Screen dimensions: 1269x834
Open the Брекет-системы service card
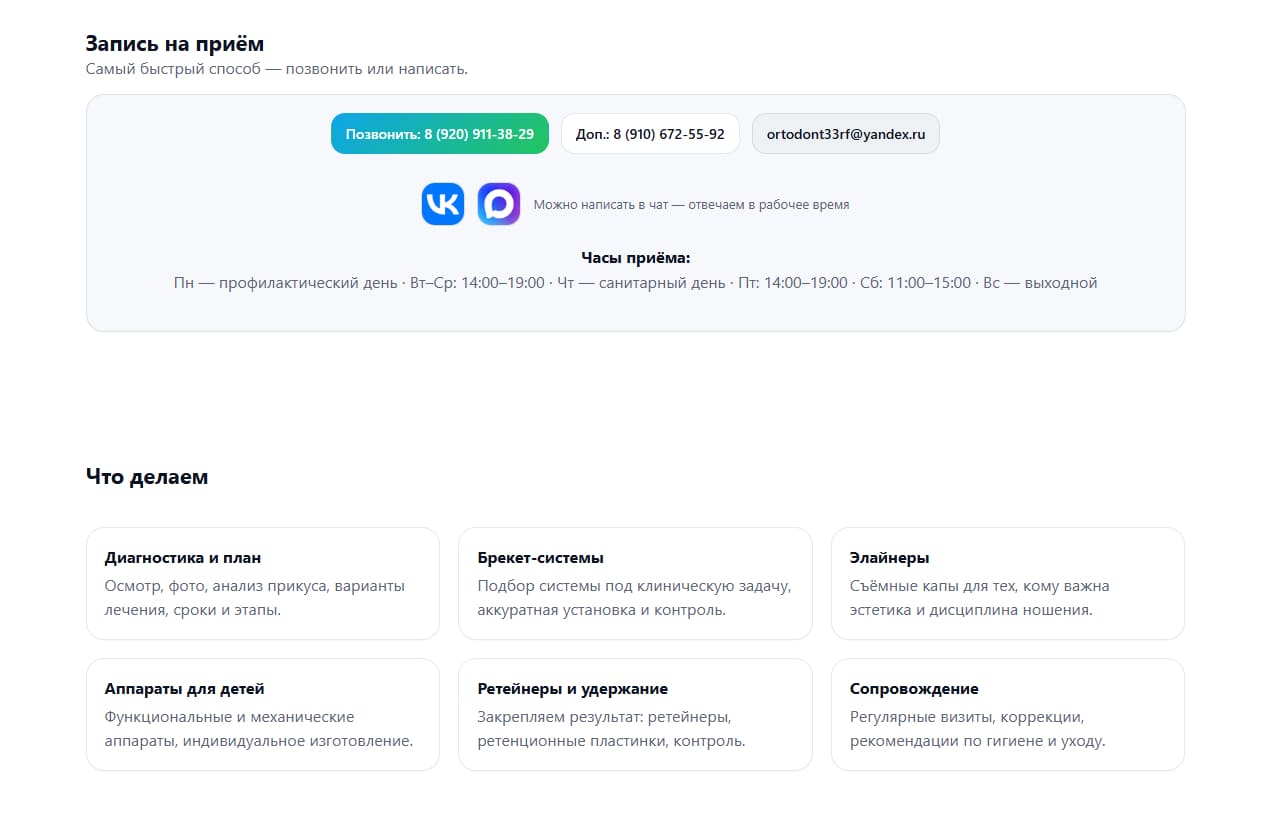[634, 583]
